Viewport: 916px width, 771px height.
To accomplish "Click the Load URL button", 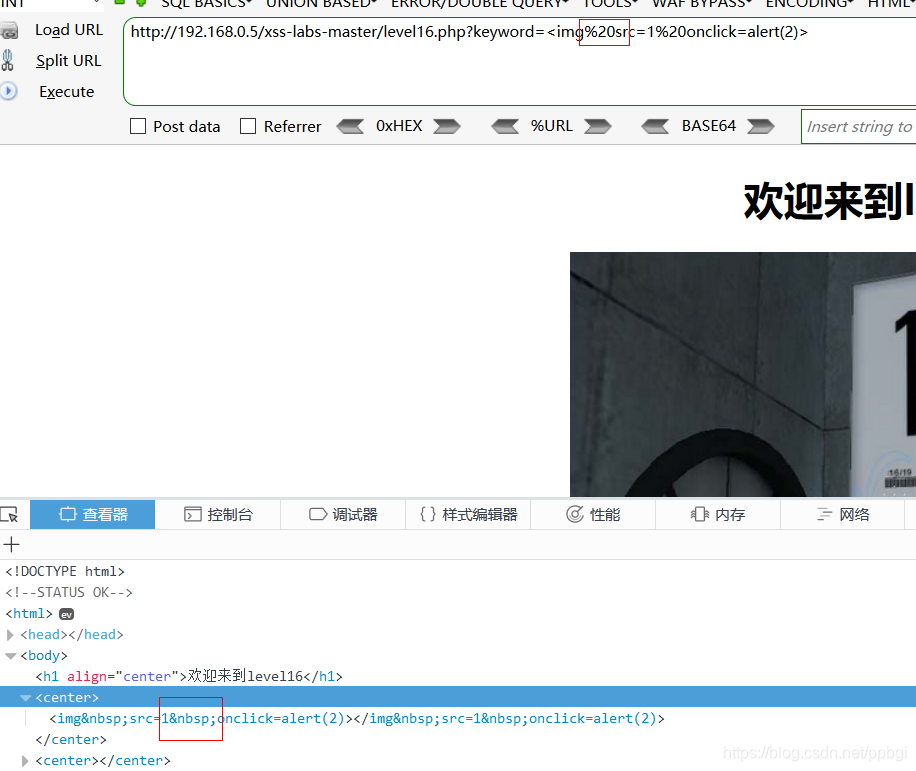I will click(x=69, y=30).
